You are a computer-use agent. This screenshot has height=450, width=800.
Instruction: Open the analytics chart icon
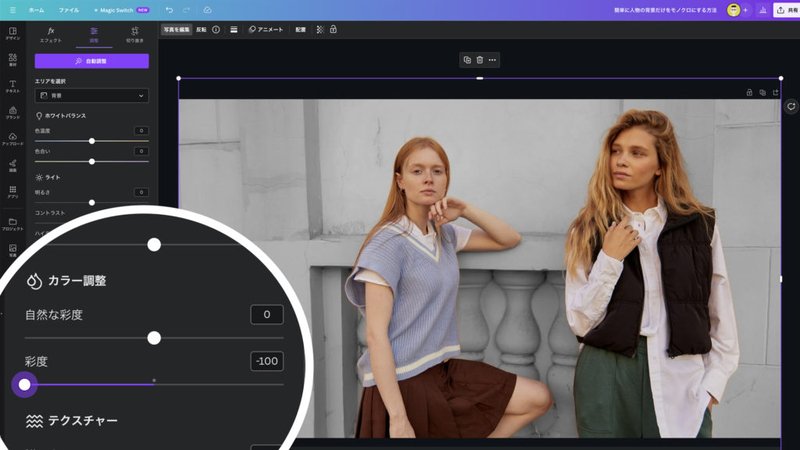[763, 10]
